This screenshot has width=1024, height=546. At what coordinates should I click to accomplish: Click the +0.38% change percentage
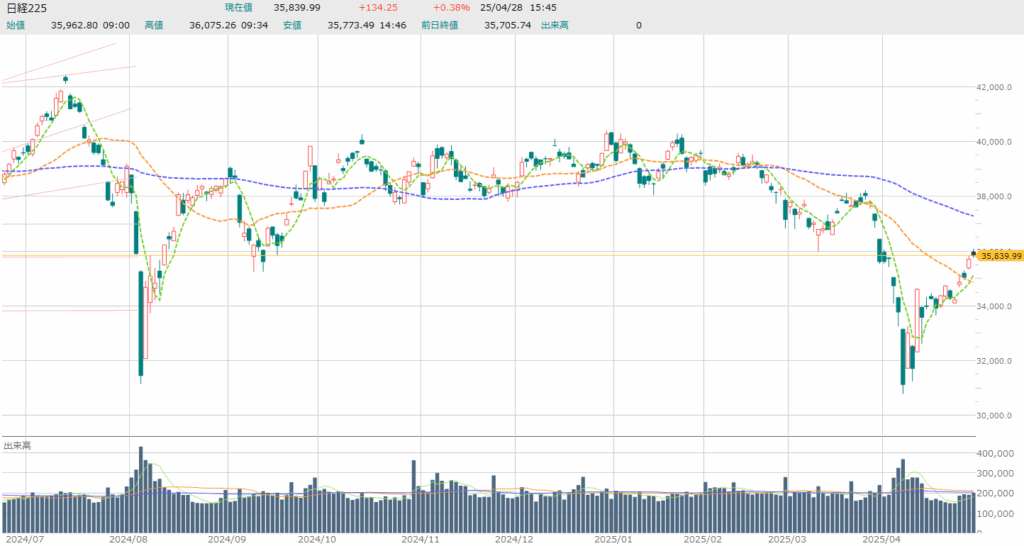coord(451,8)
